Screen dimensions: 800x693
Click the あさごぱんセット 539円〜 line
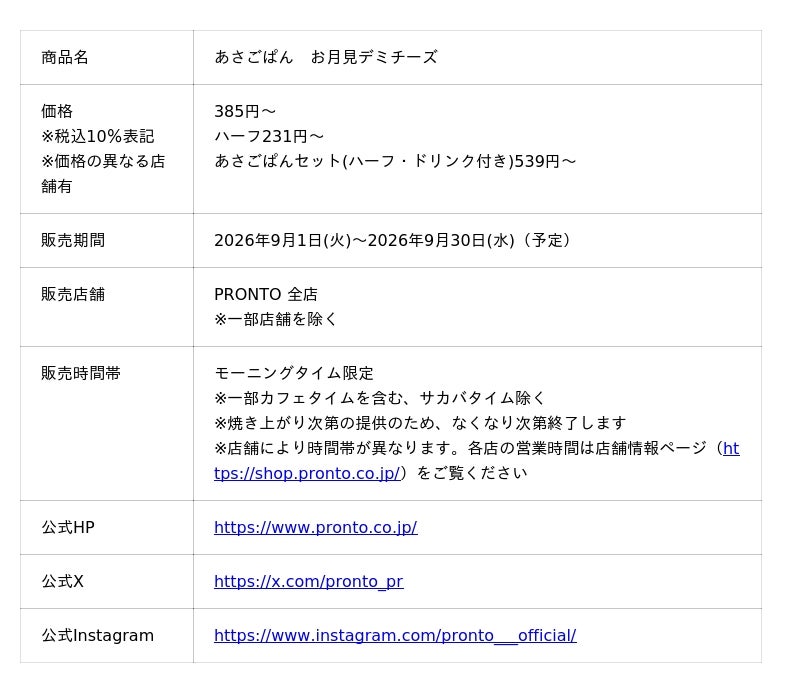point(395,161)
